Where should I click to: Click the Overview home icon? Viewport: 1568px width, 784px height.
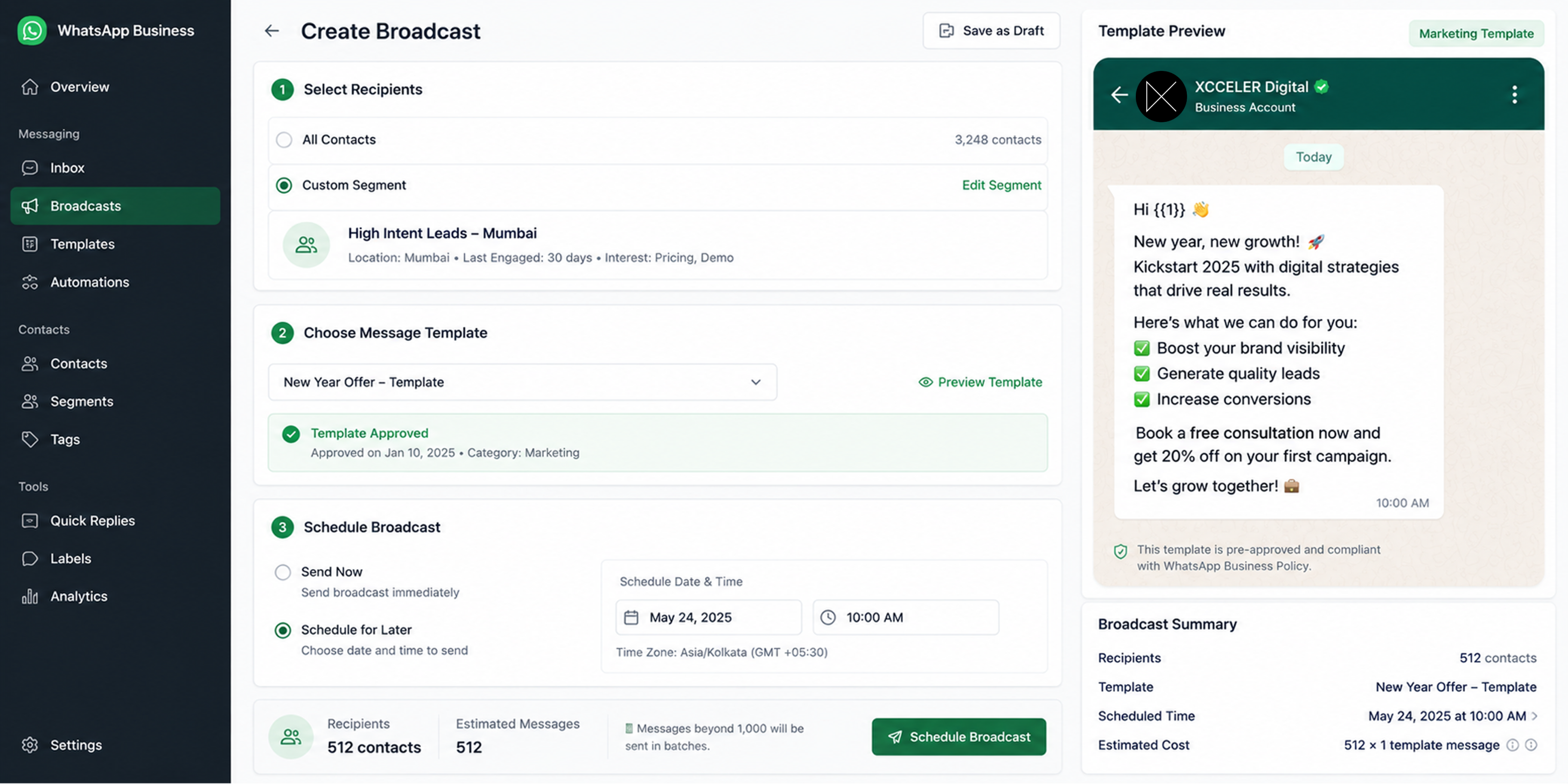30,87
